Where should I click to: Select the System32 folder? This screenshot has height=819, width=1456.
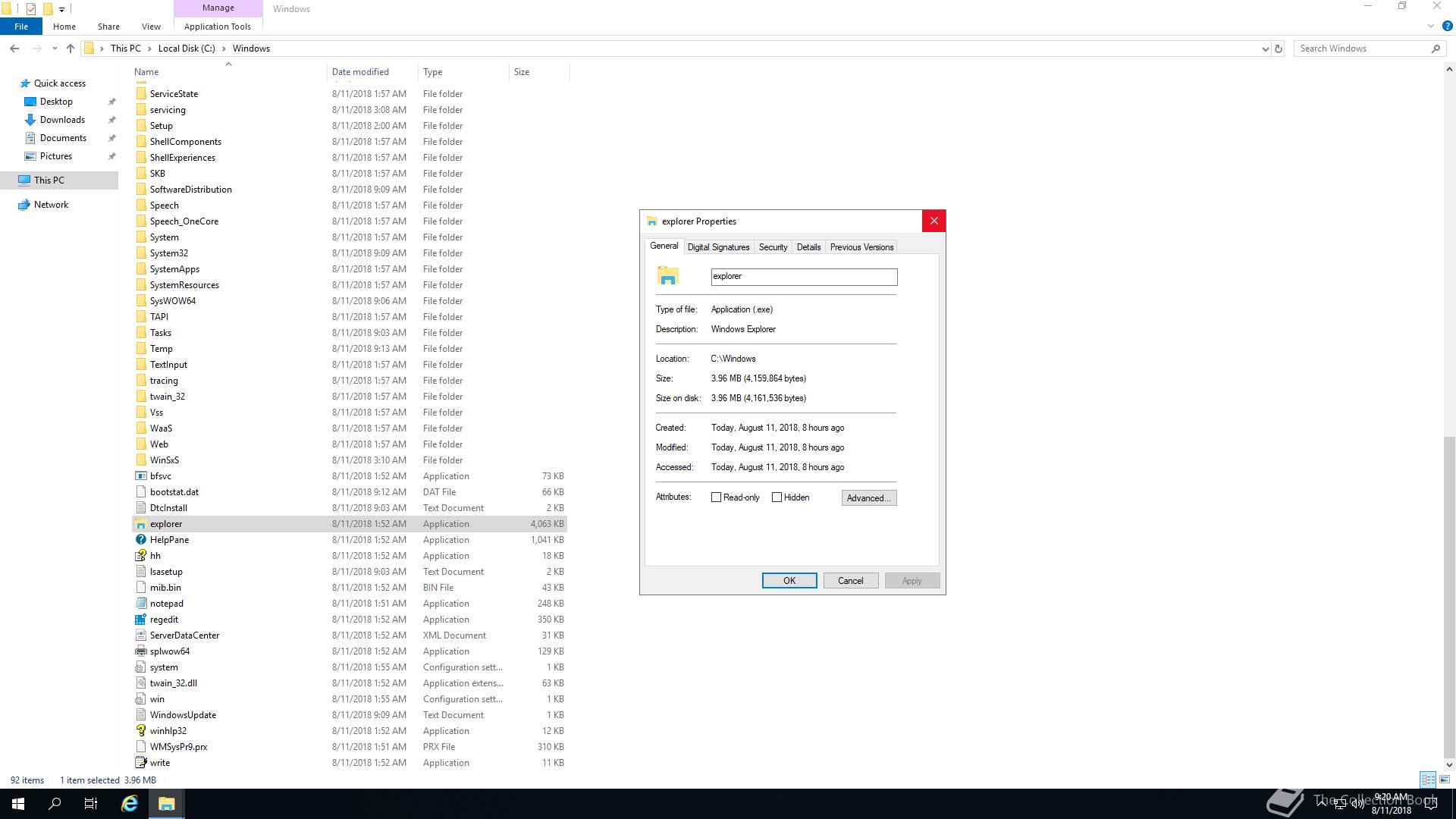tap(350, 253)
